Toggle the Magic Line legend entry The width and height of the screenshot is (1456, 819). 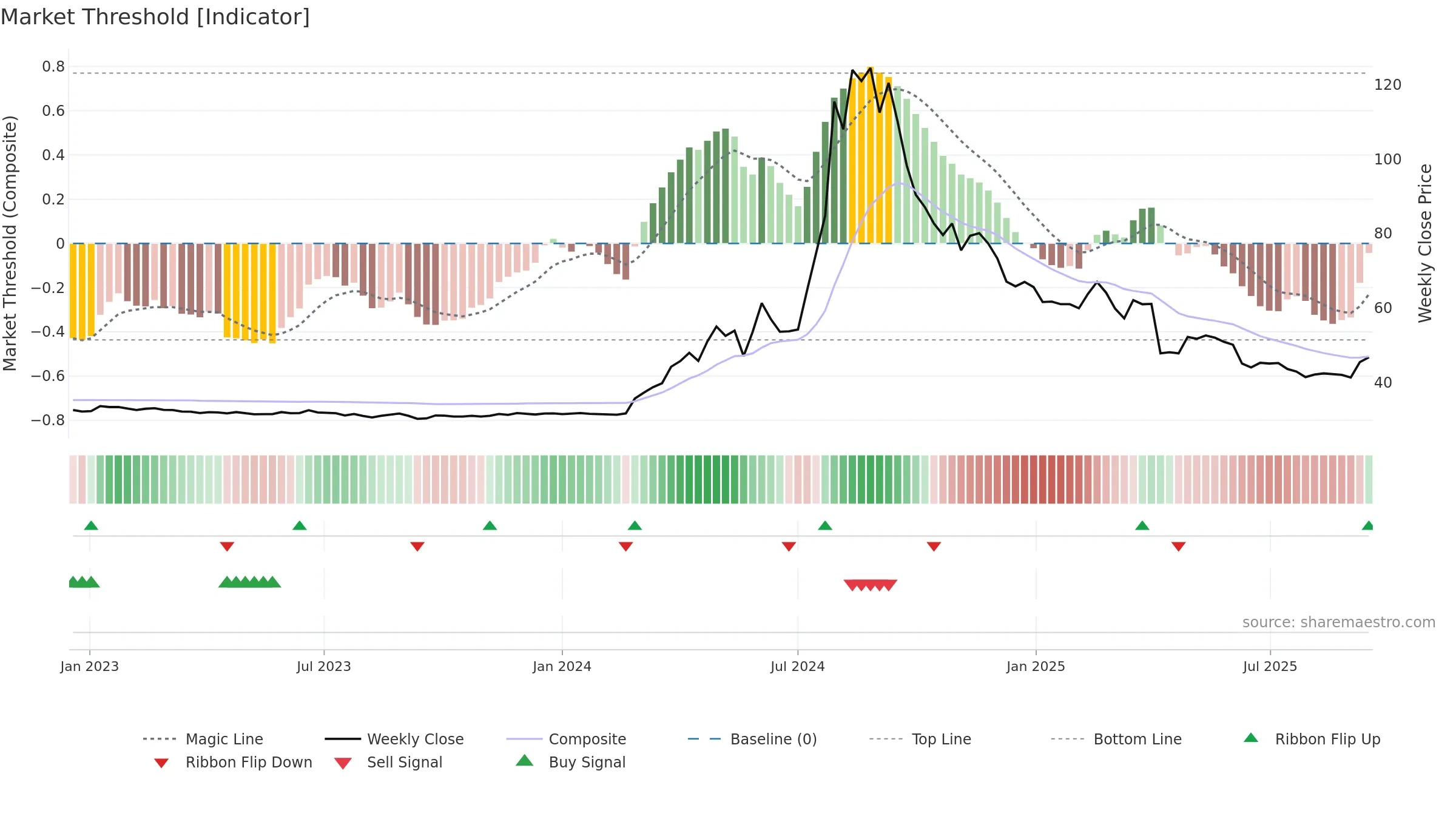pyautogui.click(x=203, y=739)
